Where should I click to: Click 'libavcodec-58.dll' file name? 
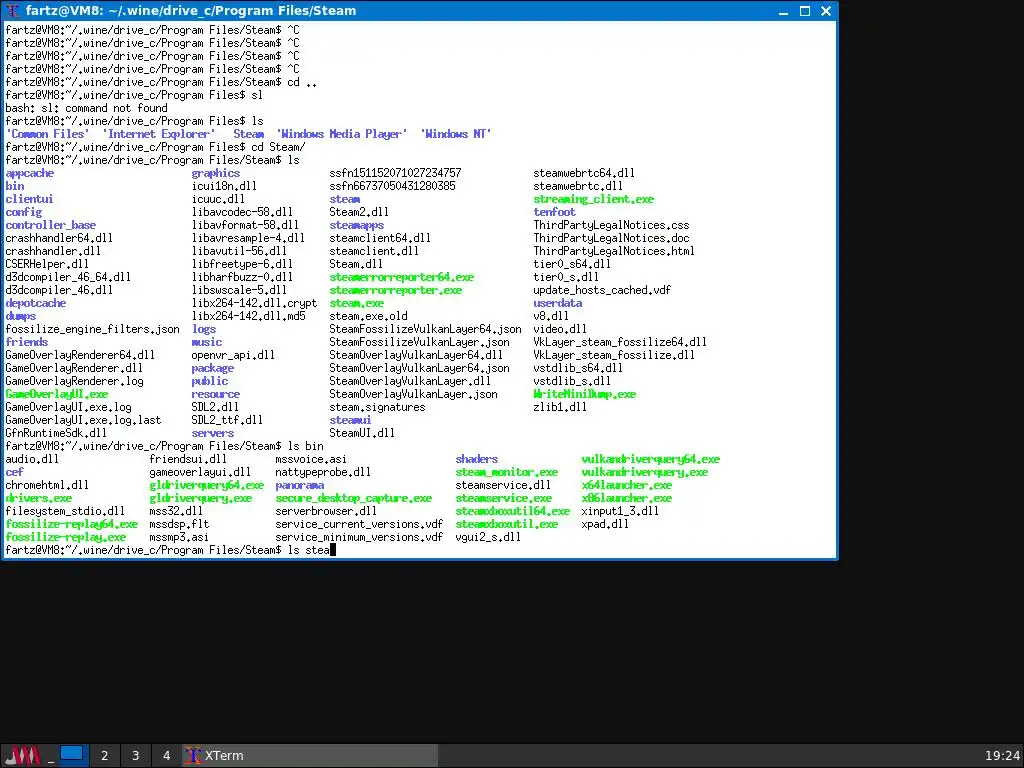click(x=242, y=212)
